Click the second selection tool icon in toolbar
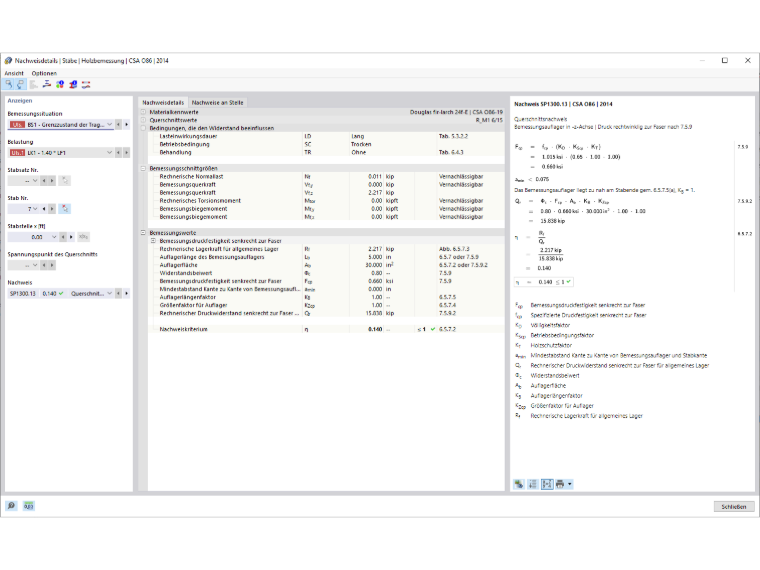760x570 pixels. coord(20,84)
